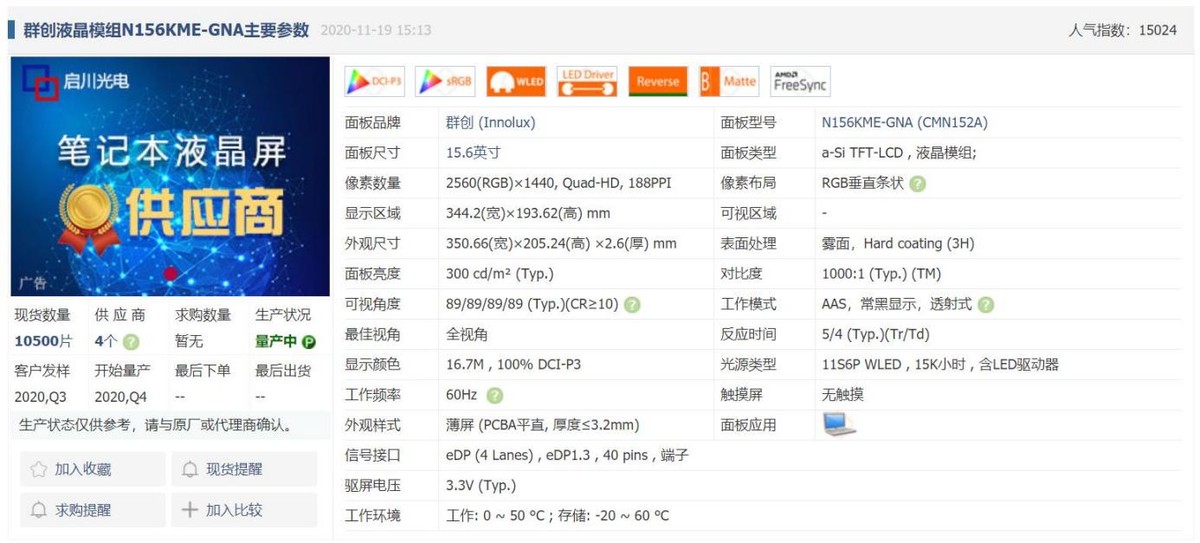Open help icon next to 可视角度 value

[633, 305]
